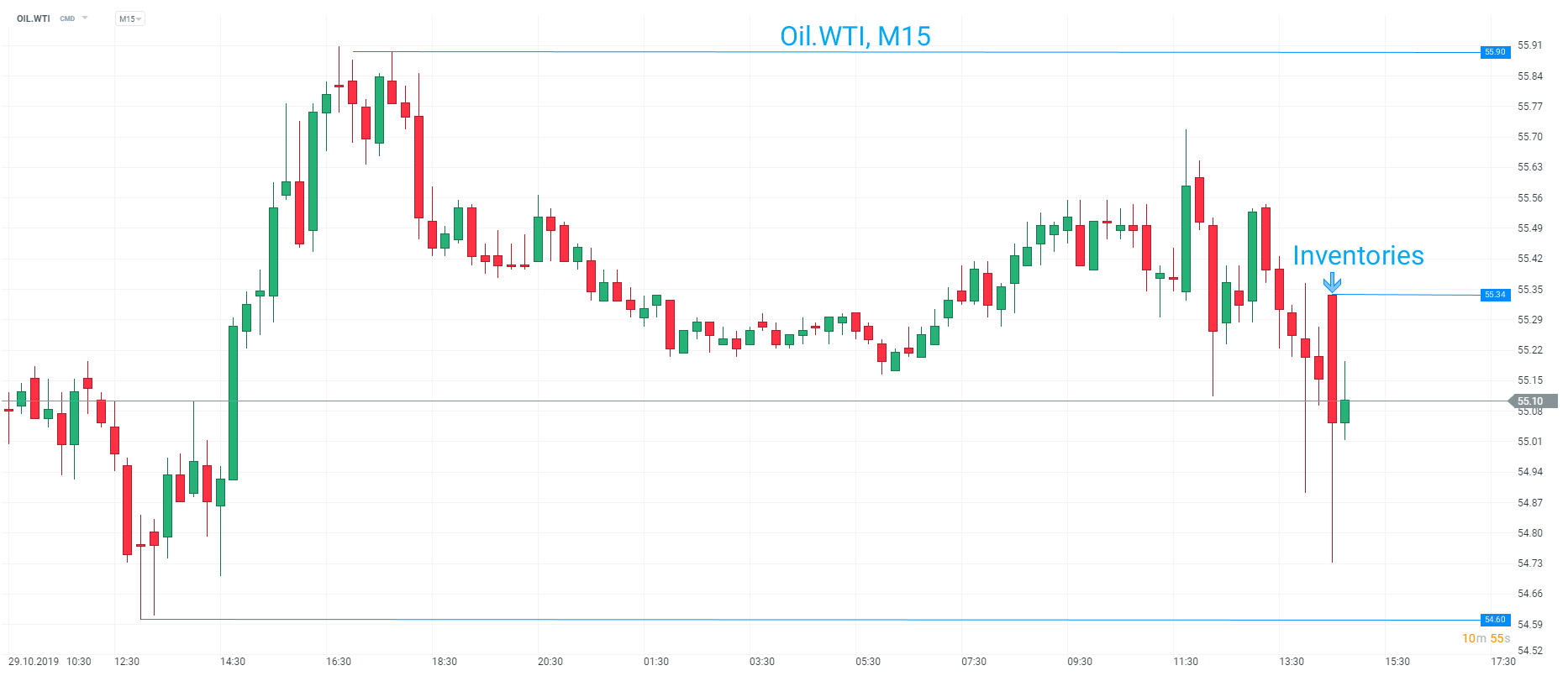The height and width of the screenshot is (676, 1568).
Task: Click the 55.90 blue price line label
Action: pyautogui.click(x=1495, y=52)
